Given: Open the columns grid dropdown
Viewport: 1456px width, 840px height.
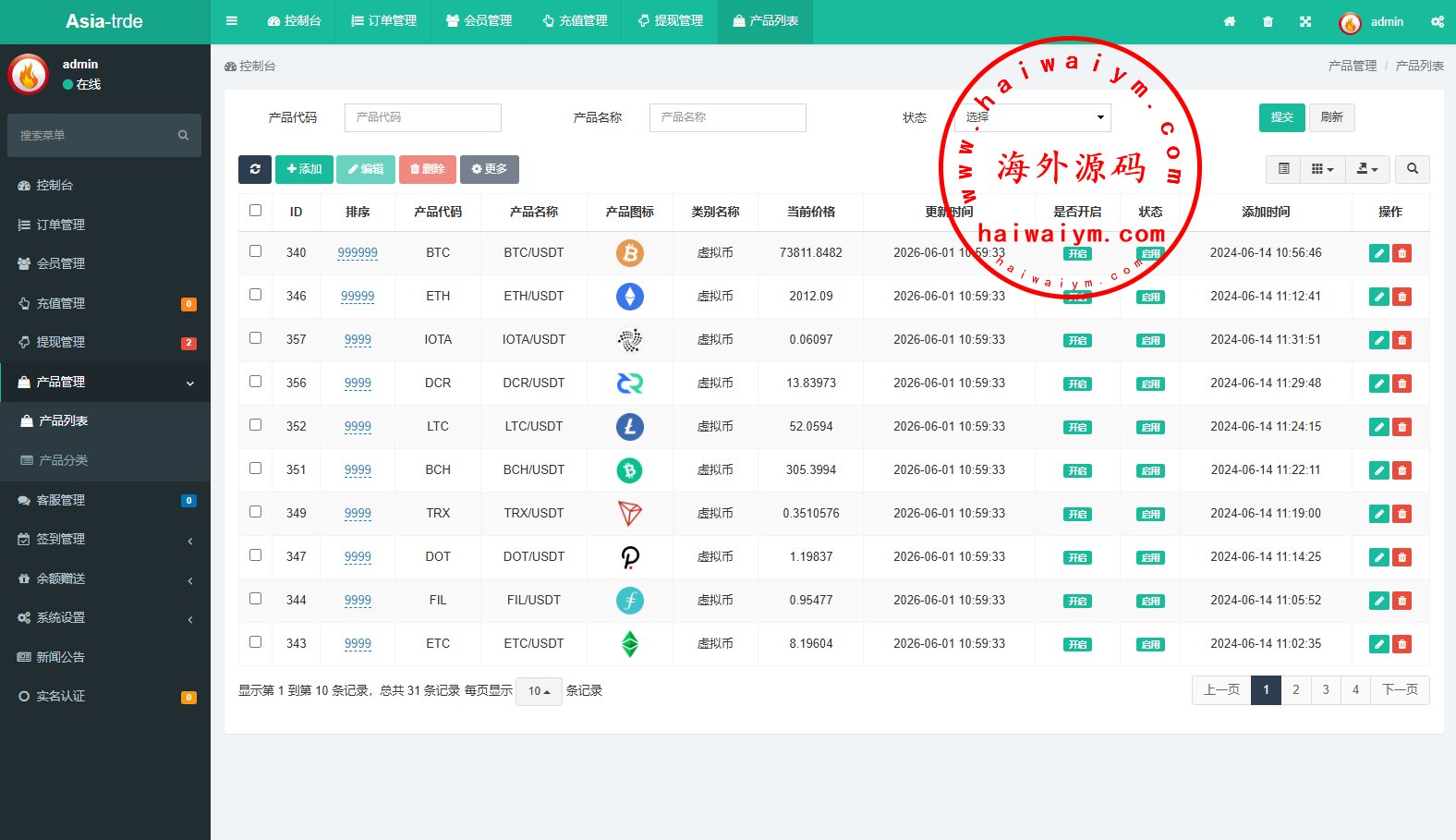Looking at the screenshot, I should point(1323,169).
